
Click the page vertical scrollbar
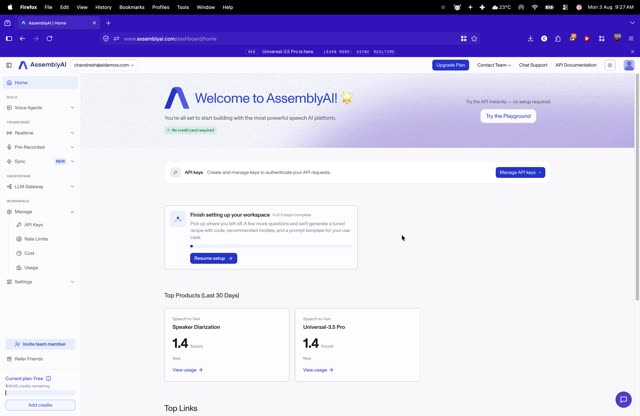pyautogui.click(x=637, y=188)
